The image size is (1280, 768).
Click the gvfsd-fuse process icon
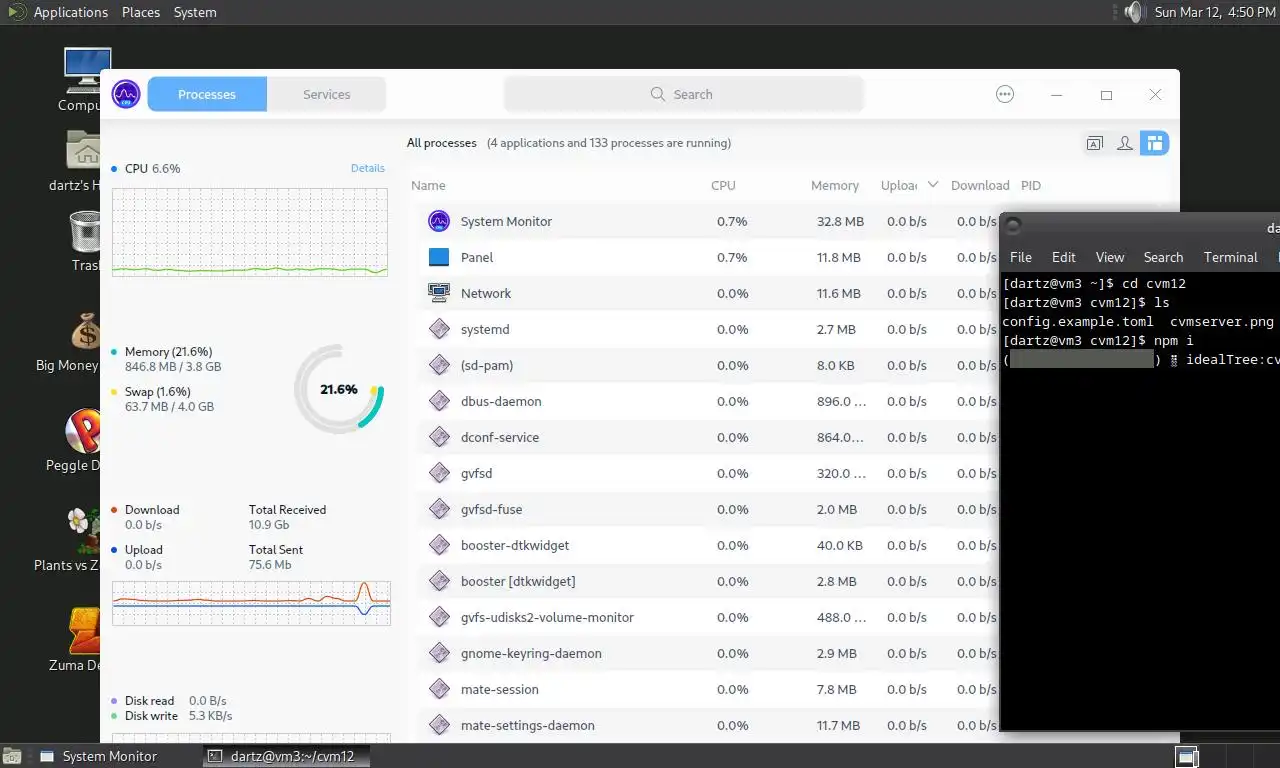[x=439, y=509]
